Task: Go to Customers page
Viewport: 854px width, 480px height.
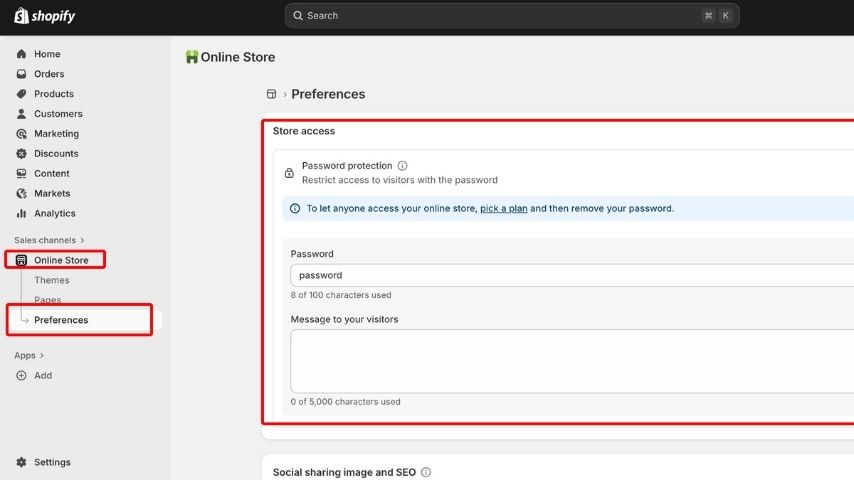Action: (x=58, y=114)
